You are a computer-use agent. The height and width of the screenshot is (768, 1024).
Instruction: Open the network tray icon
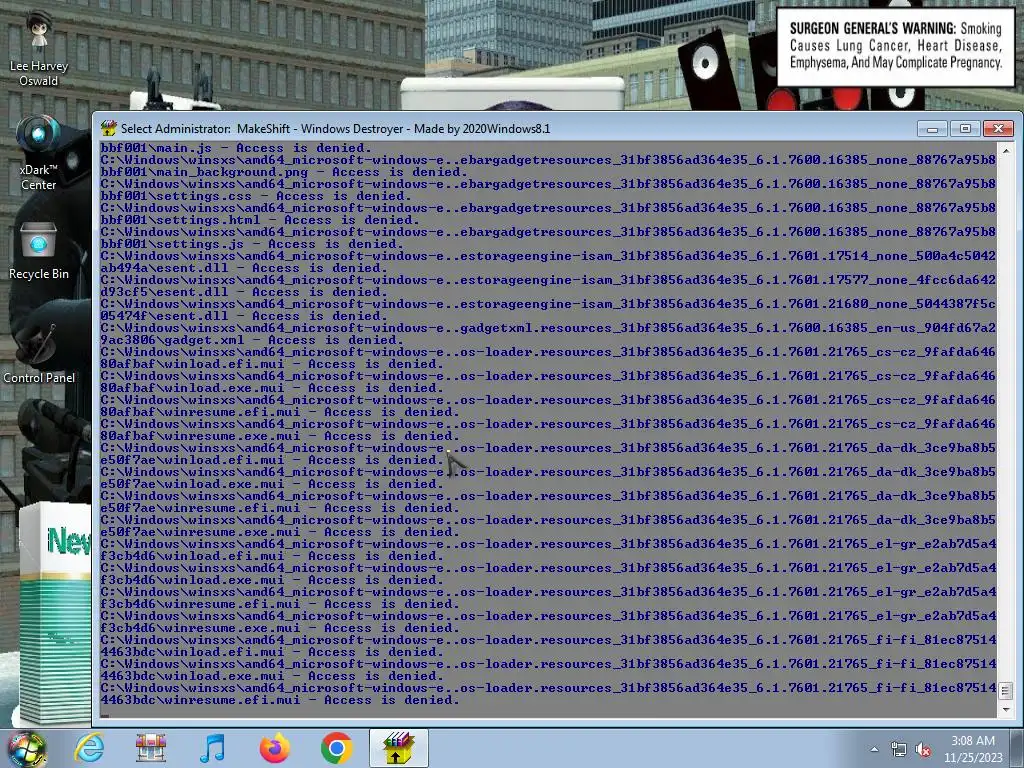coord(899,749)
